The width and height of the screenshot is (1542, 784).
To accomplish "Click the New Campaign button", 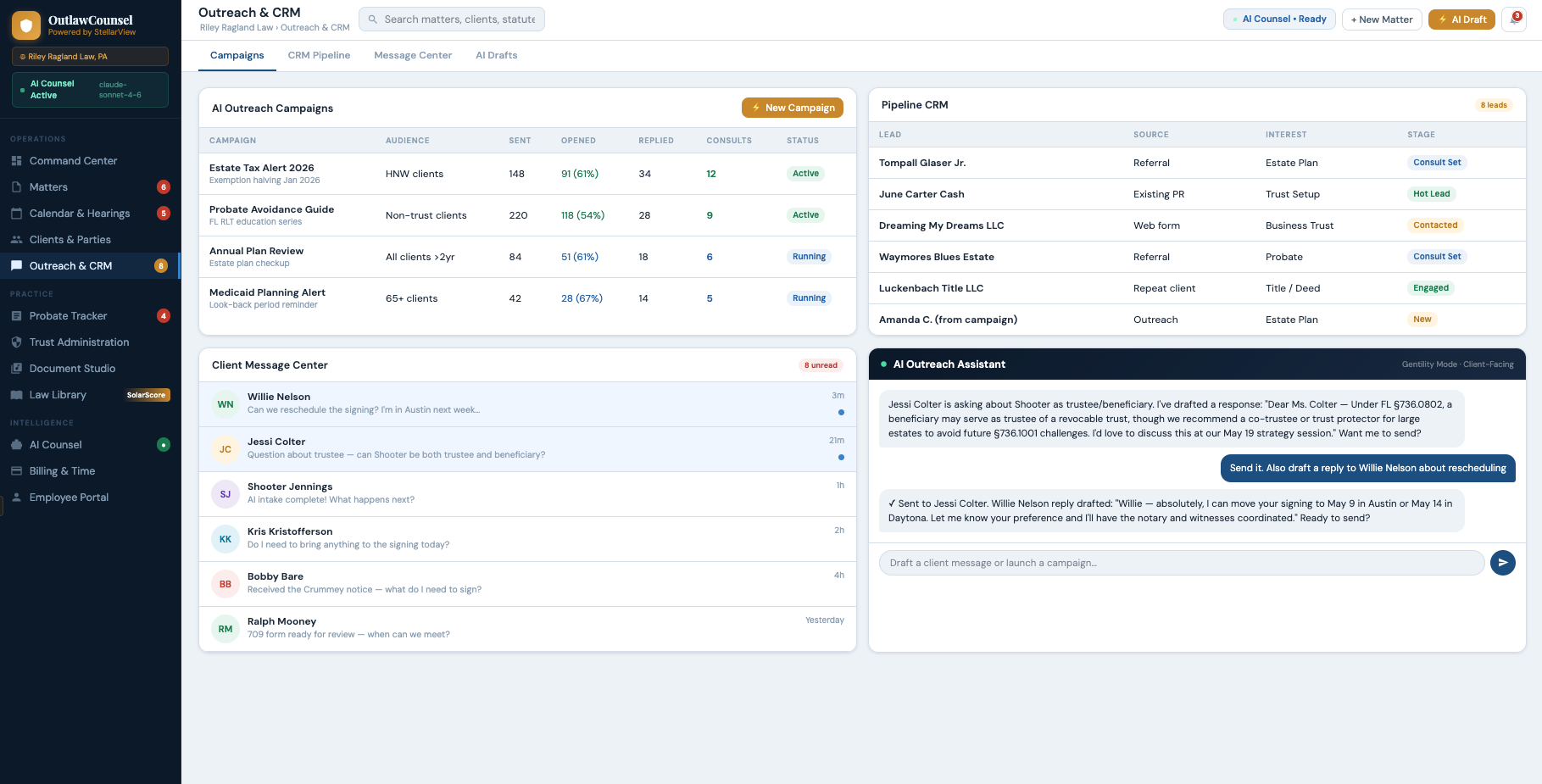I will click(x=792, y=108).
